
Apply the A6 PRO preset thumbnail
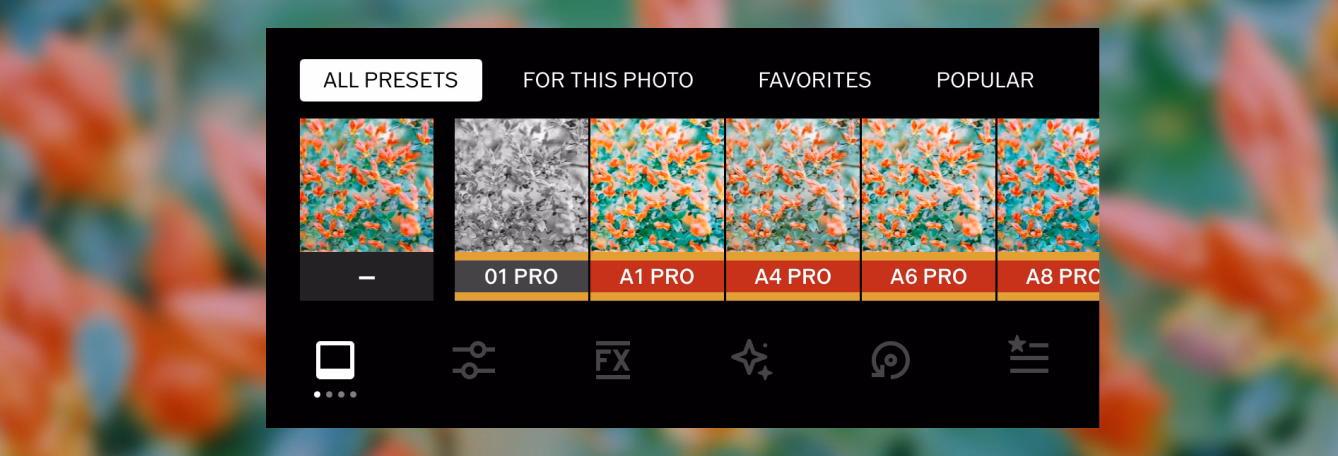tap(928, 185)
